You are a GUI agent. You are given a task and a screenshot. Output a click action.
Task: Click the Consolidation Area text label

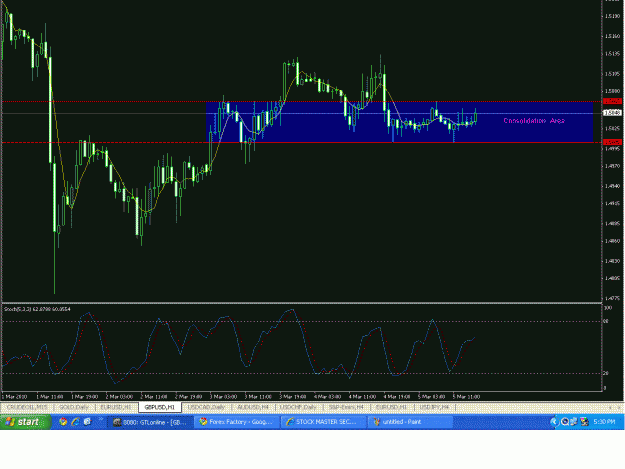tap(534, 121)
